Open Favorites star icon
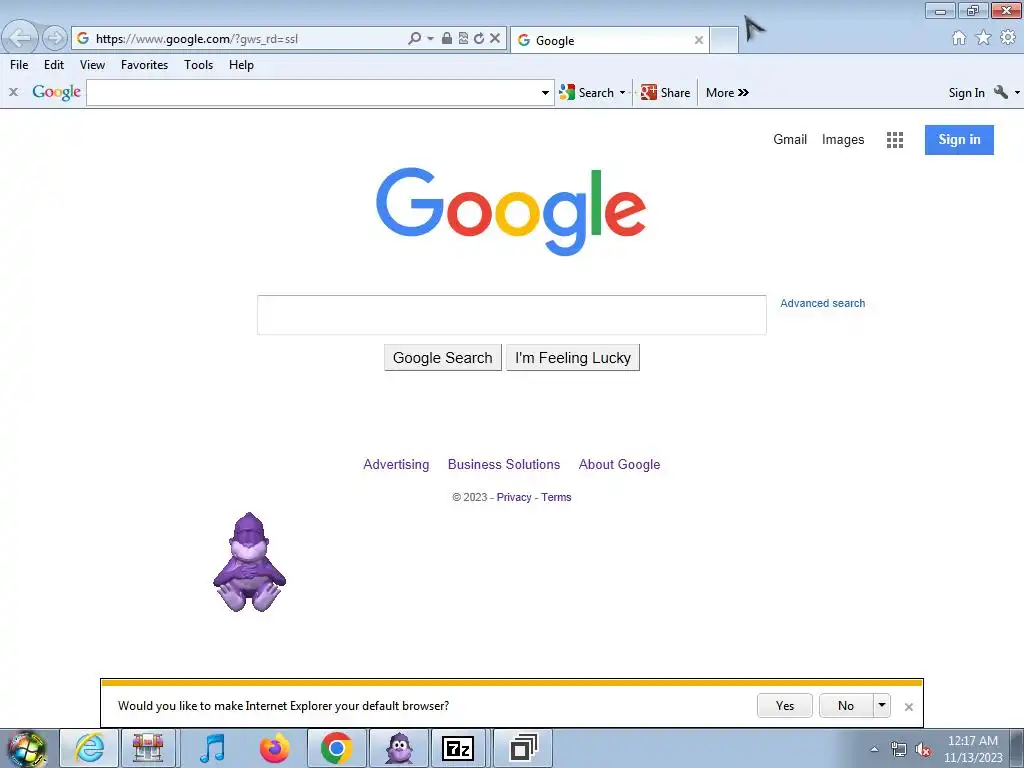The height and width of the screenshot is (768, 1024). tap(983, 38)
